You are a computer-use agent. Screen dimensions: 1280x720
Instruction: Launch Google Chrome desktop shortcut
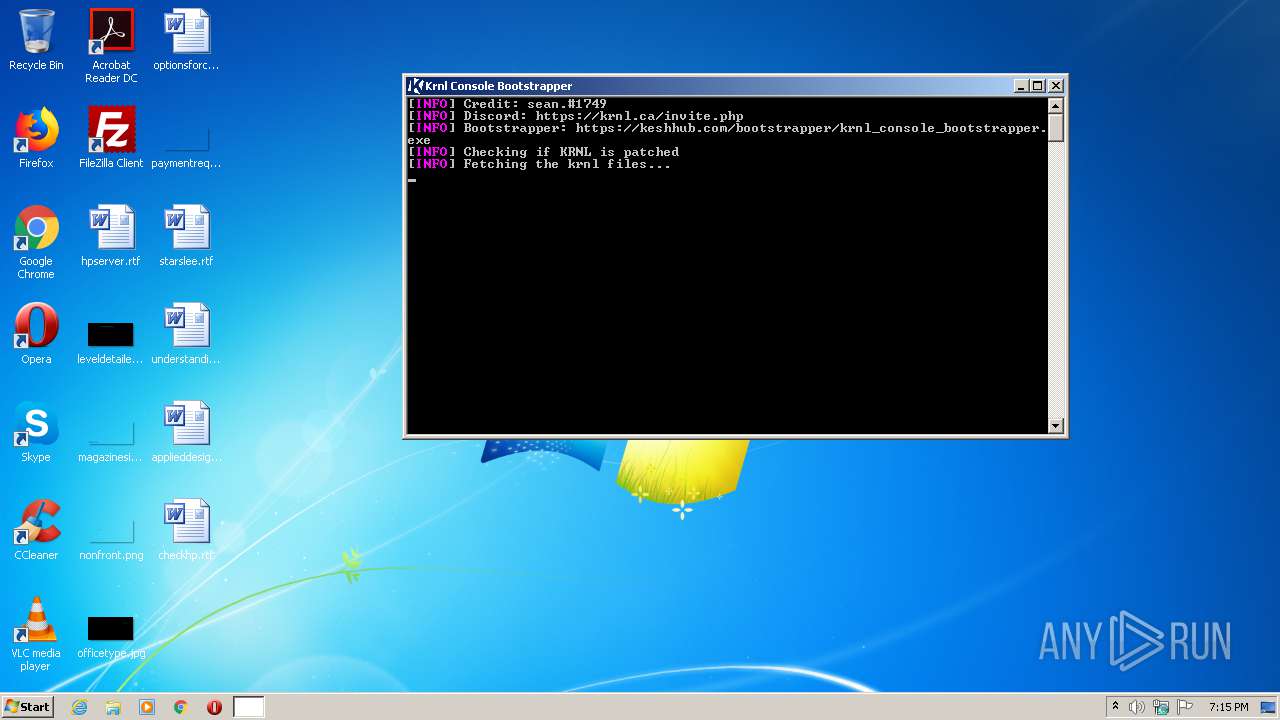click(36, 242)
